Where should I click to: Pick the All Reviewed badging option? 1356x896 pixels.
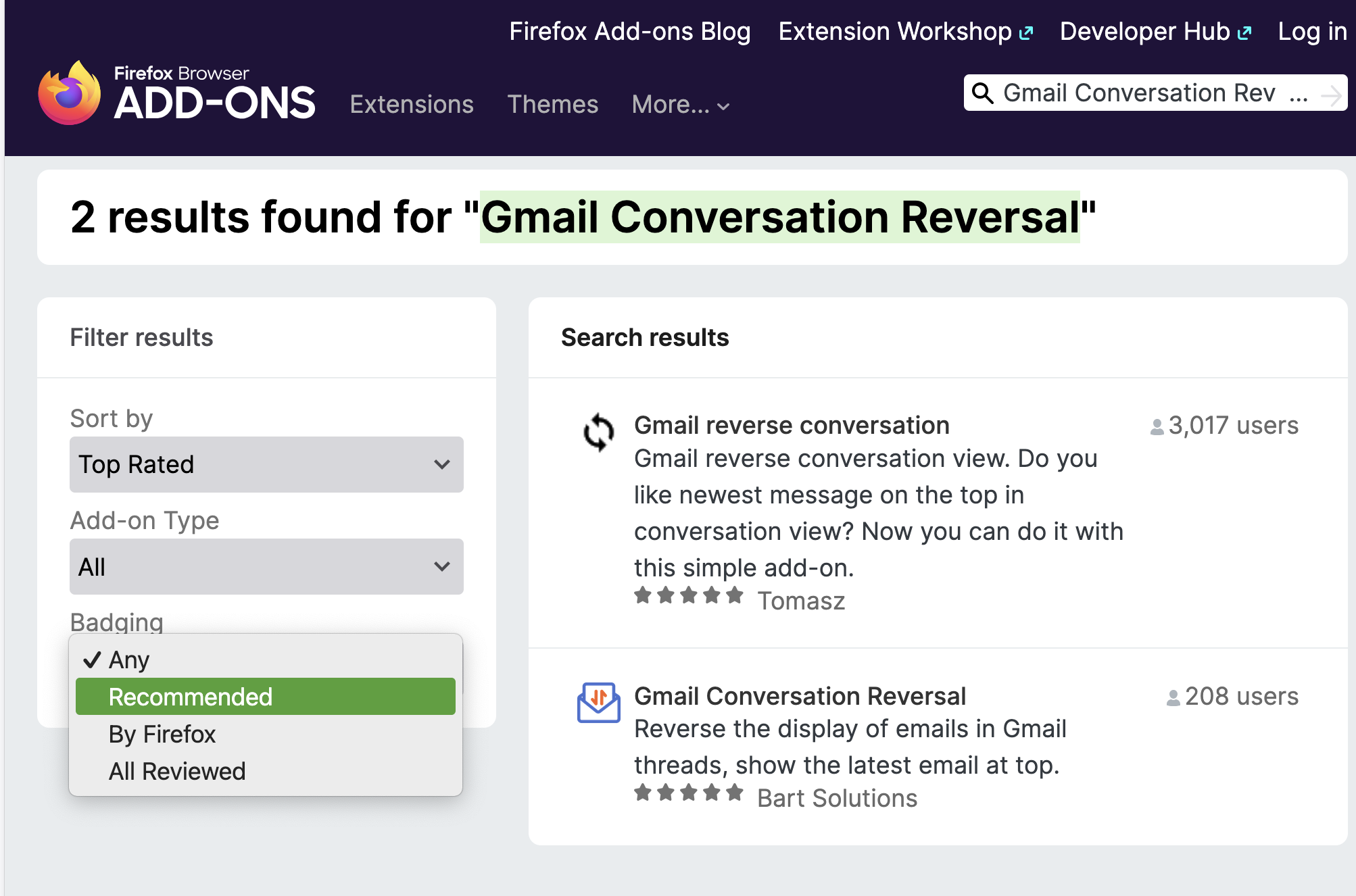pyautogui.click(x=177, y=771)
